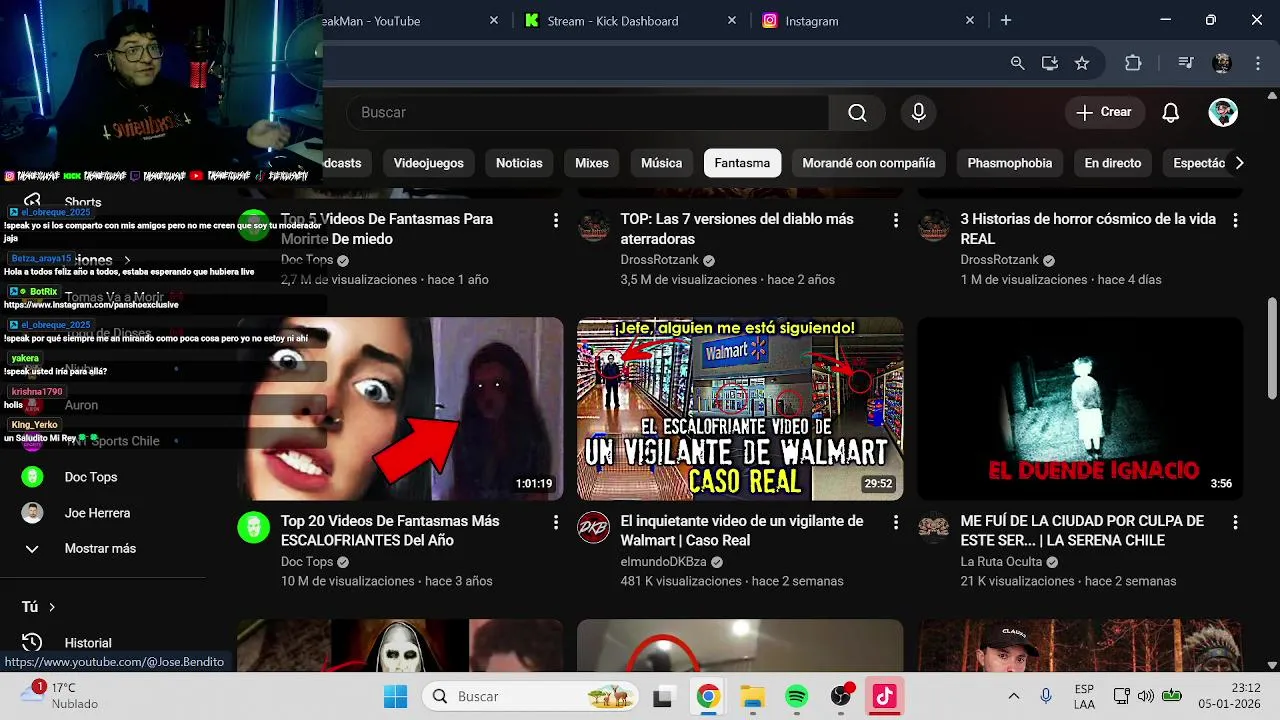Open a new Chrome tab

1006,20
